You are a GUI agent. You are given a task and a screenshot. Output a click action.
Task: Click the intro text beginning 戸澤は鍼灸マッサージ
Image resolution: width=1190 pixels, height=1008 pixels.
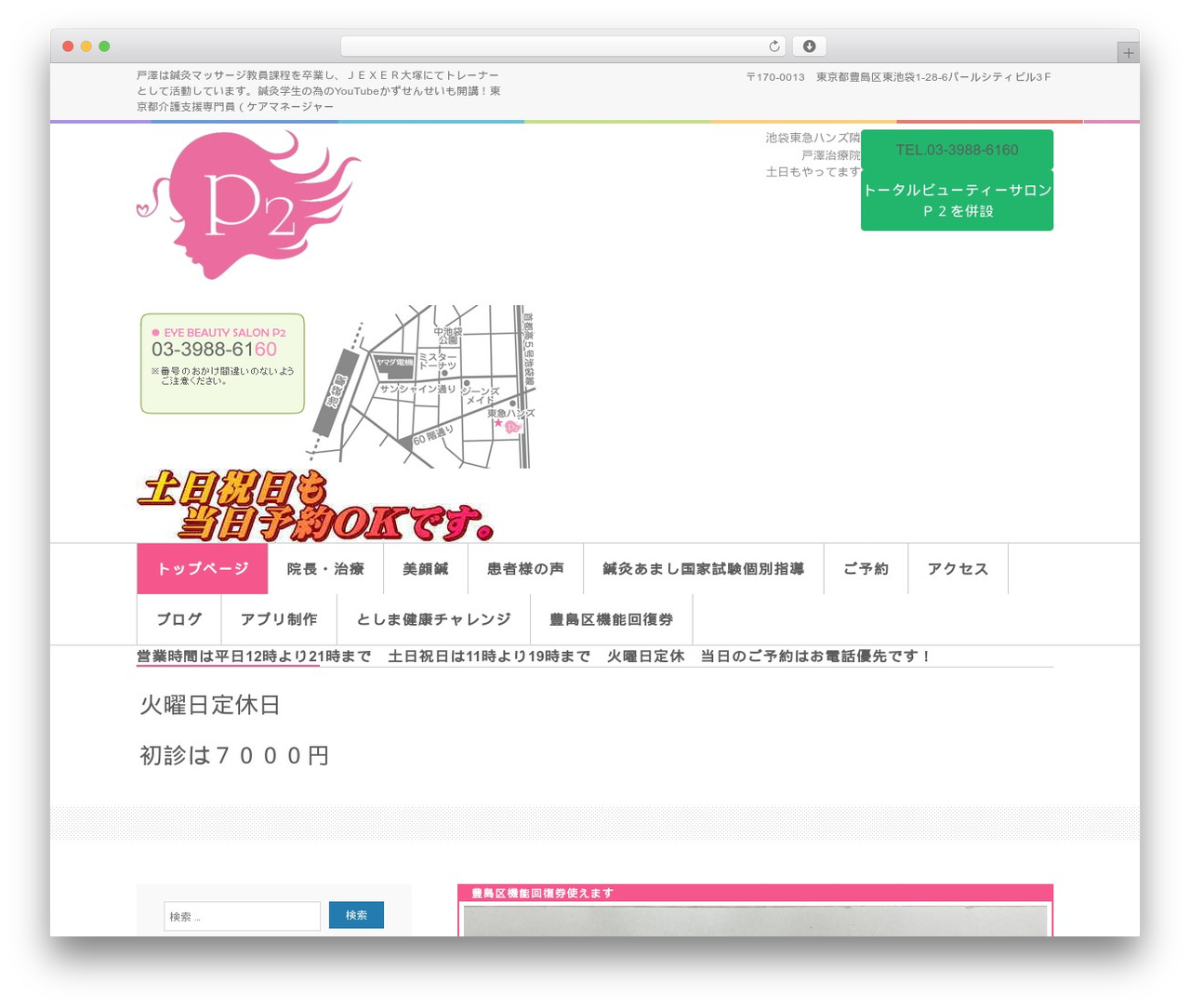pos(319,91)
